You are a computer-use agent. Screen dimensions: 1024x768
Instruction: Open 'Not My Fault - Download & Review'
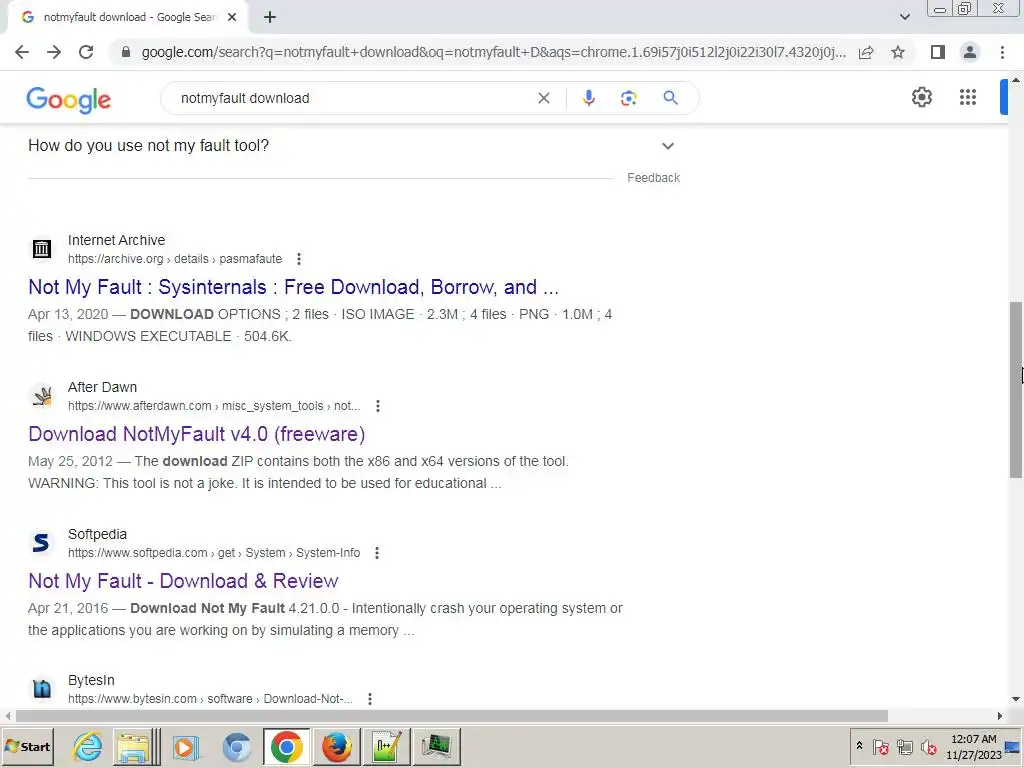pyautogui.click(x=184, y=581)
